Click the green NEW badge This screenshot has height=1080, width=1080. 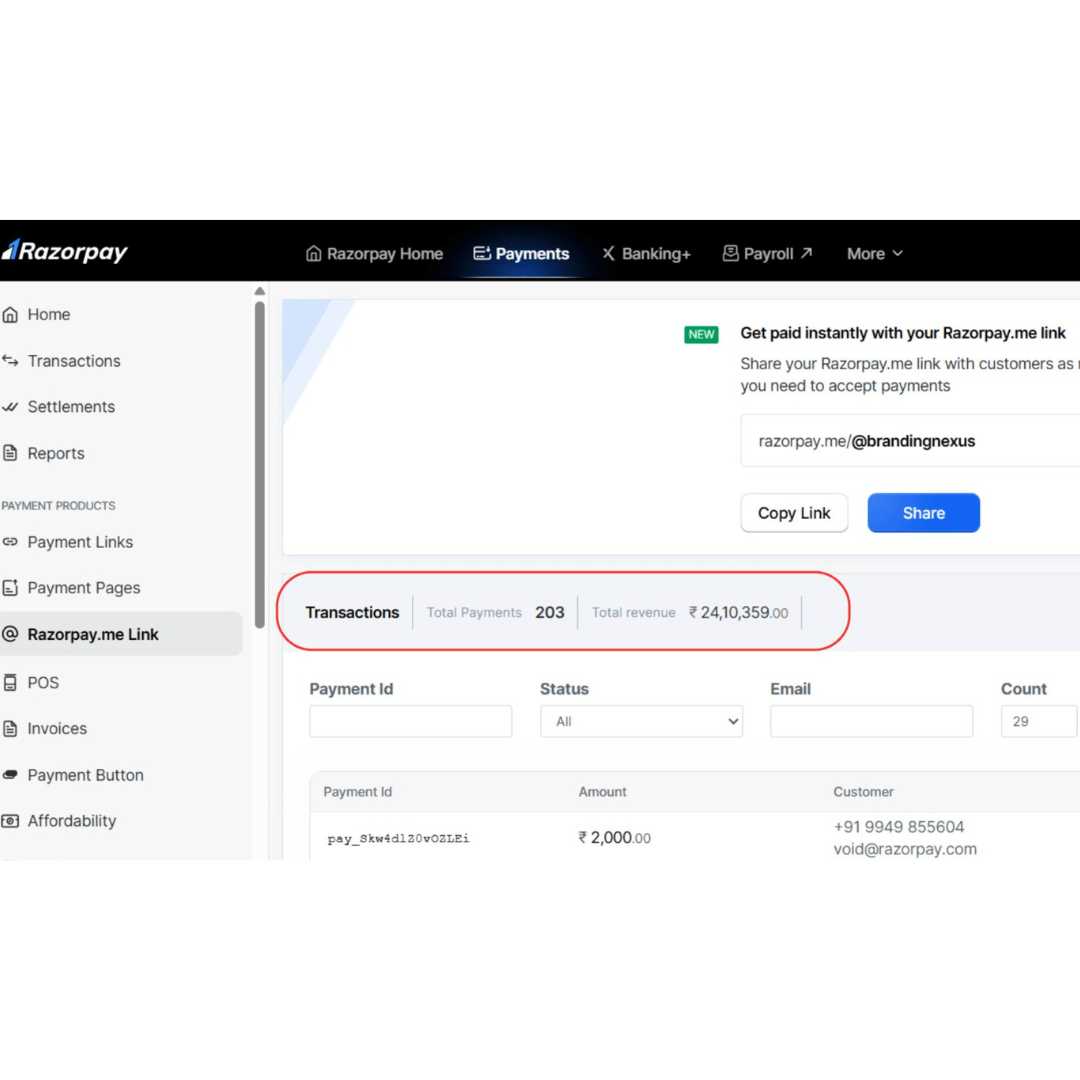coord(701,335)
